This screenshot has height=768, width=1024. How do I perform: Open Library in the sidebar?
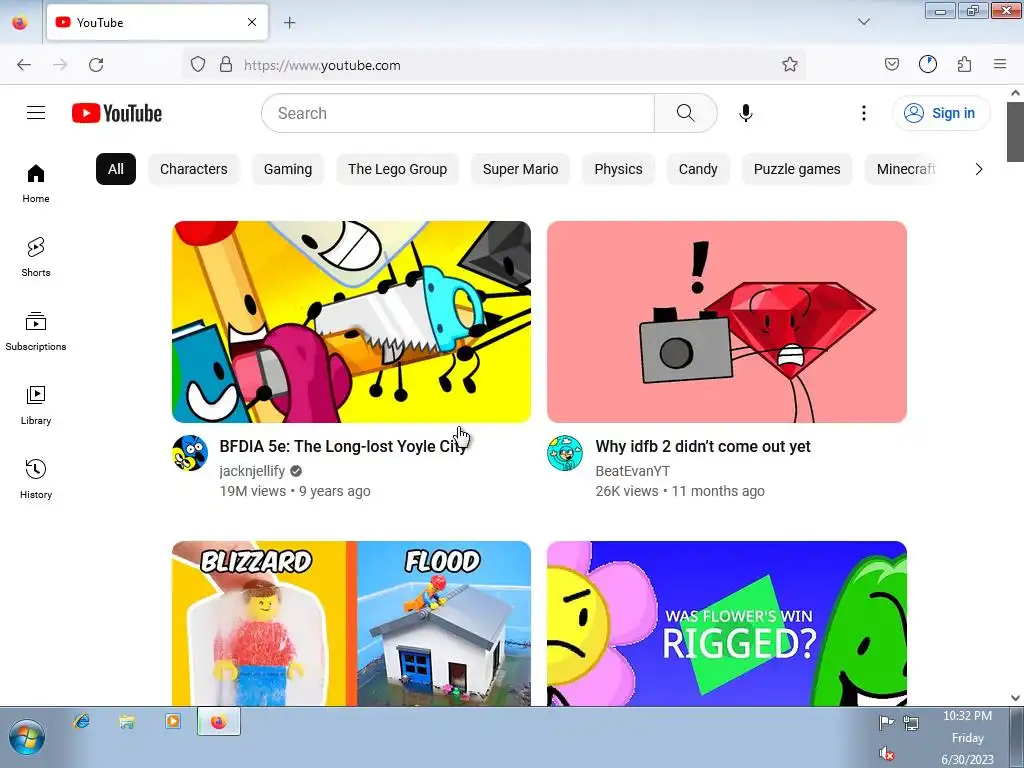36,405
